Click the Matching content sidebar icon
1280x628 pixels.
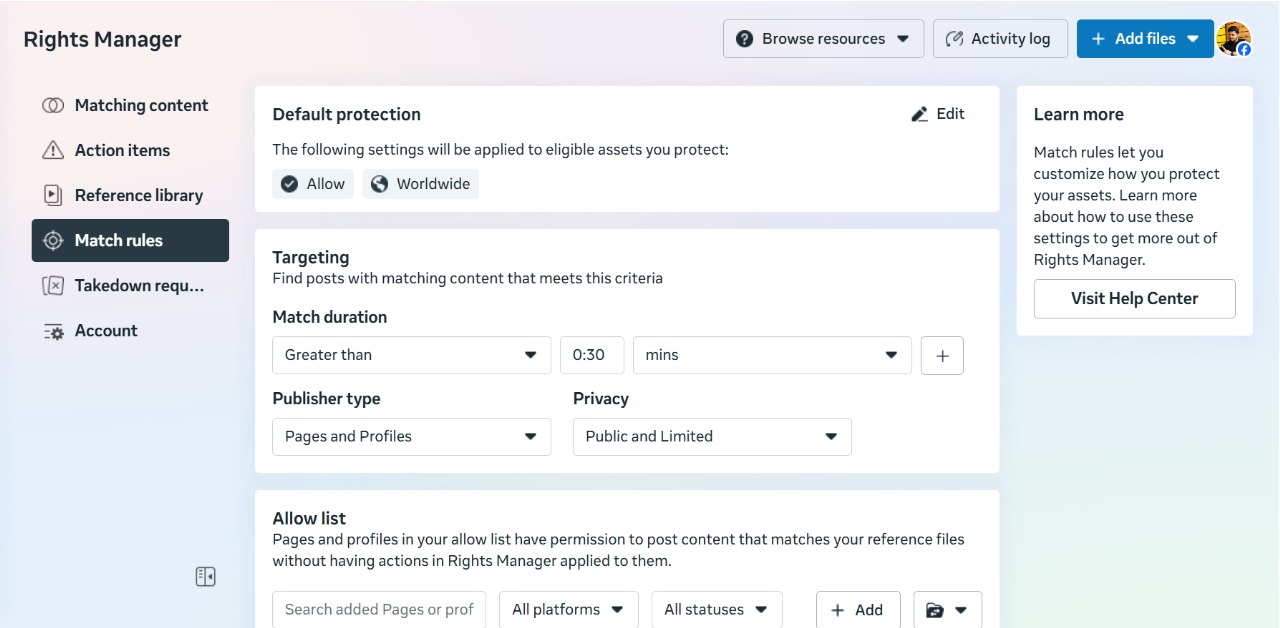(x=53, y=106)
